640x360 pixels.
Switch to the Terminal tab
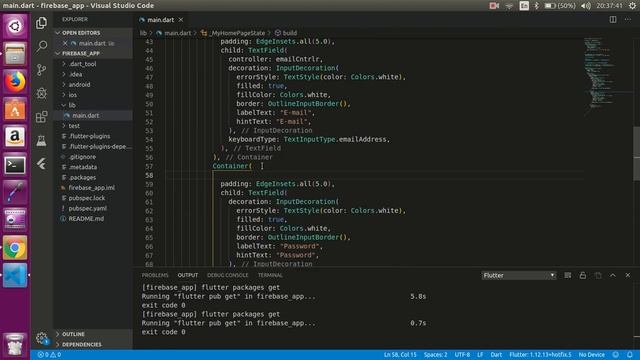pos(270,276)
